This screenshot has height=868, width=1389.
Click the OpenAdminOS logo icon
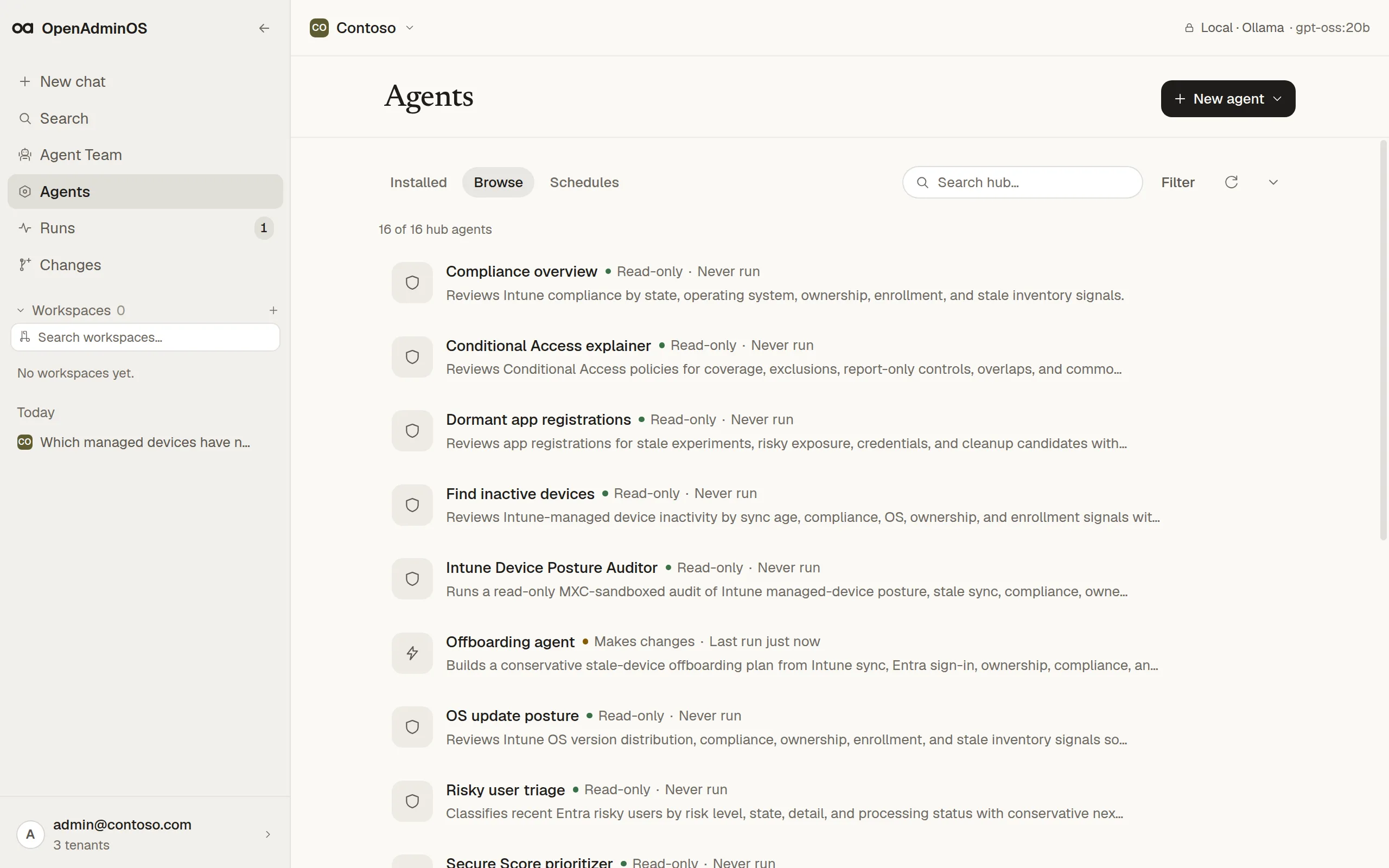22,28
